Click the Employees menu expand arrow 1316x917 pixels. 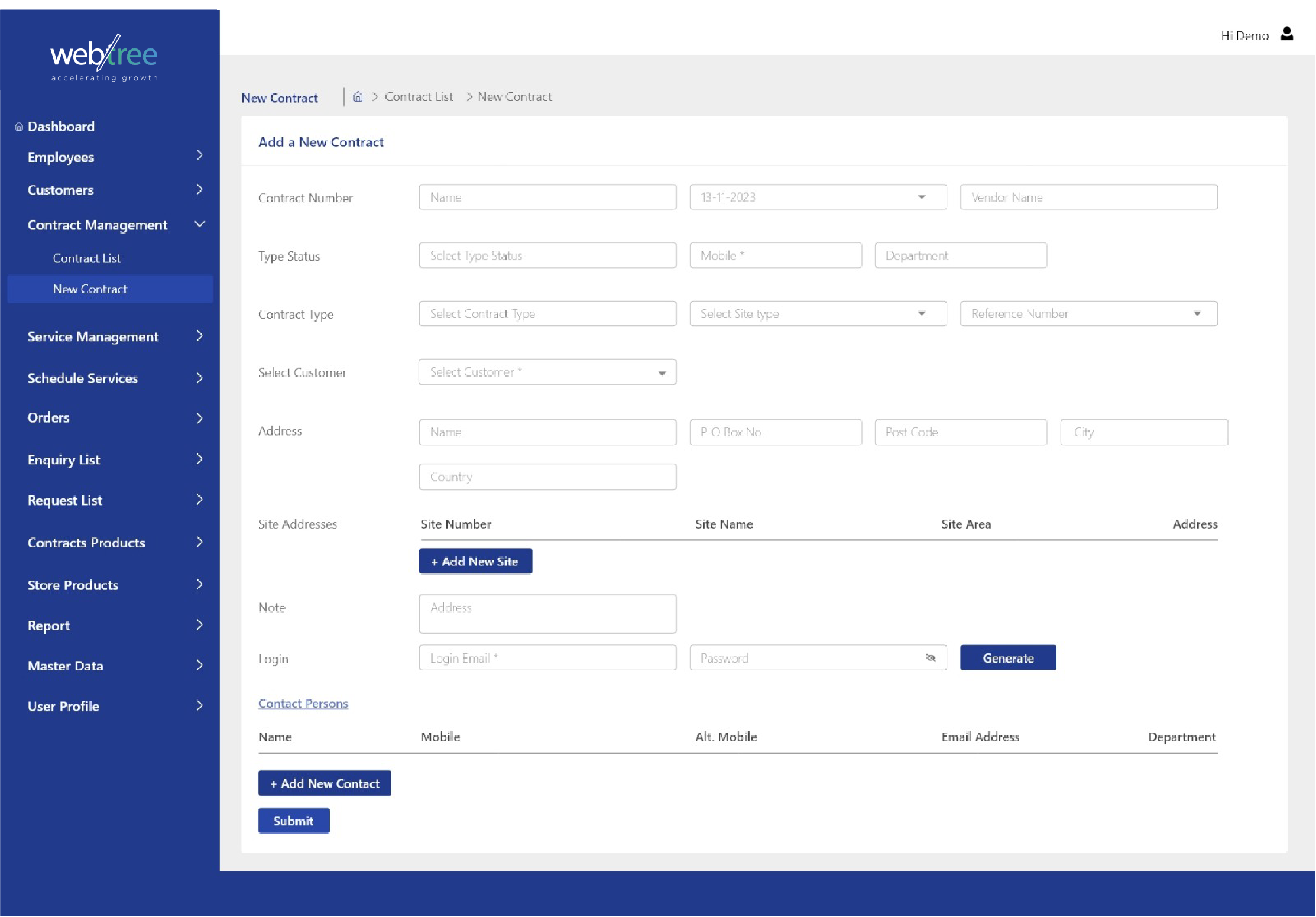pyautogui.click(x=200, y=156)
